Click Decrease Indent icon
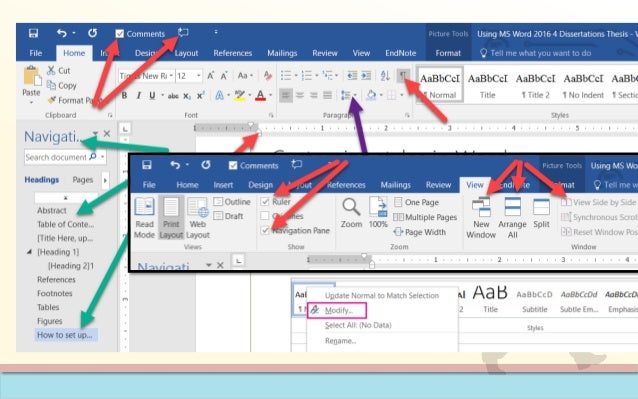Image resolution: width=638 pixels, height=399 pixels. tap(352, 75)
